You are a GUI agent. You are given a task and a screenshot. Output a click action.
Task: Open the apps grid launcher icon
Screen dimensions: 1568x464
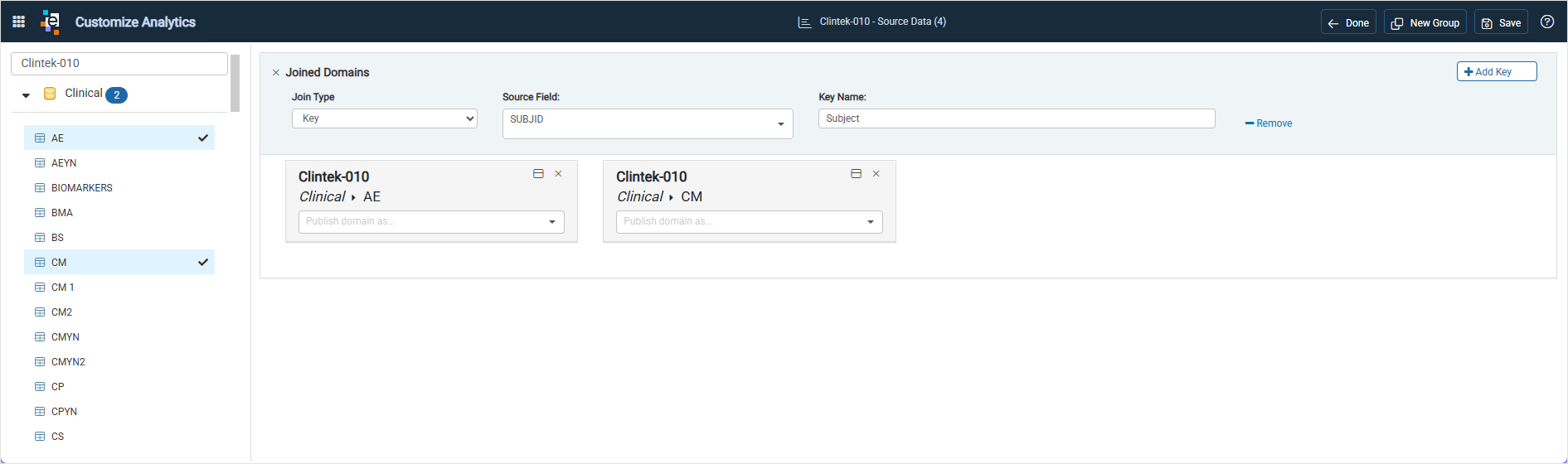[18, 22]
